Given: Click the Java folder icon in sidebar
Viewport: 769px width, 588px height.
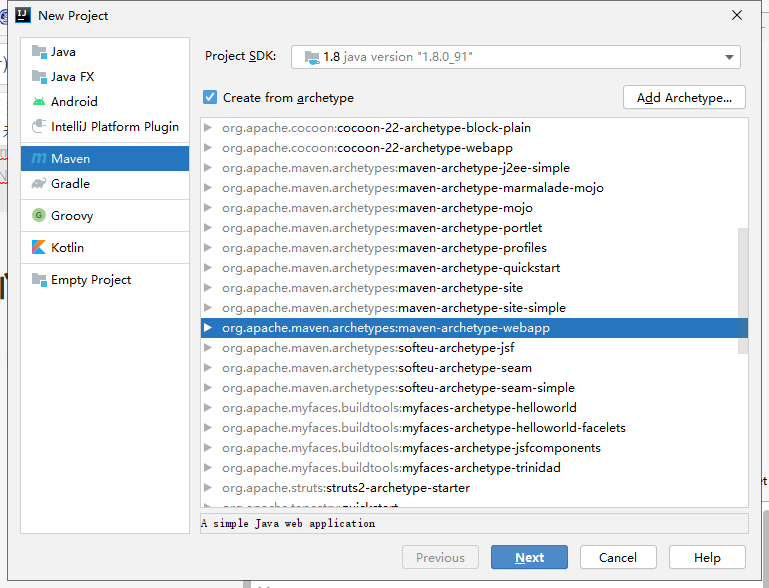Looking at the screenshot, I should click(x=39, y=52).
